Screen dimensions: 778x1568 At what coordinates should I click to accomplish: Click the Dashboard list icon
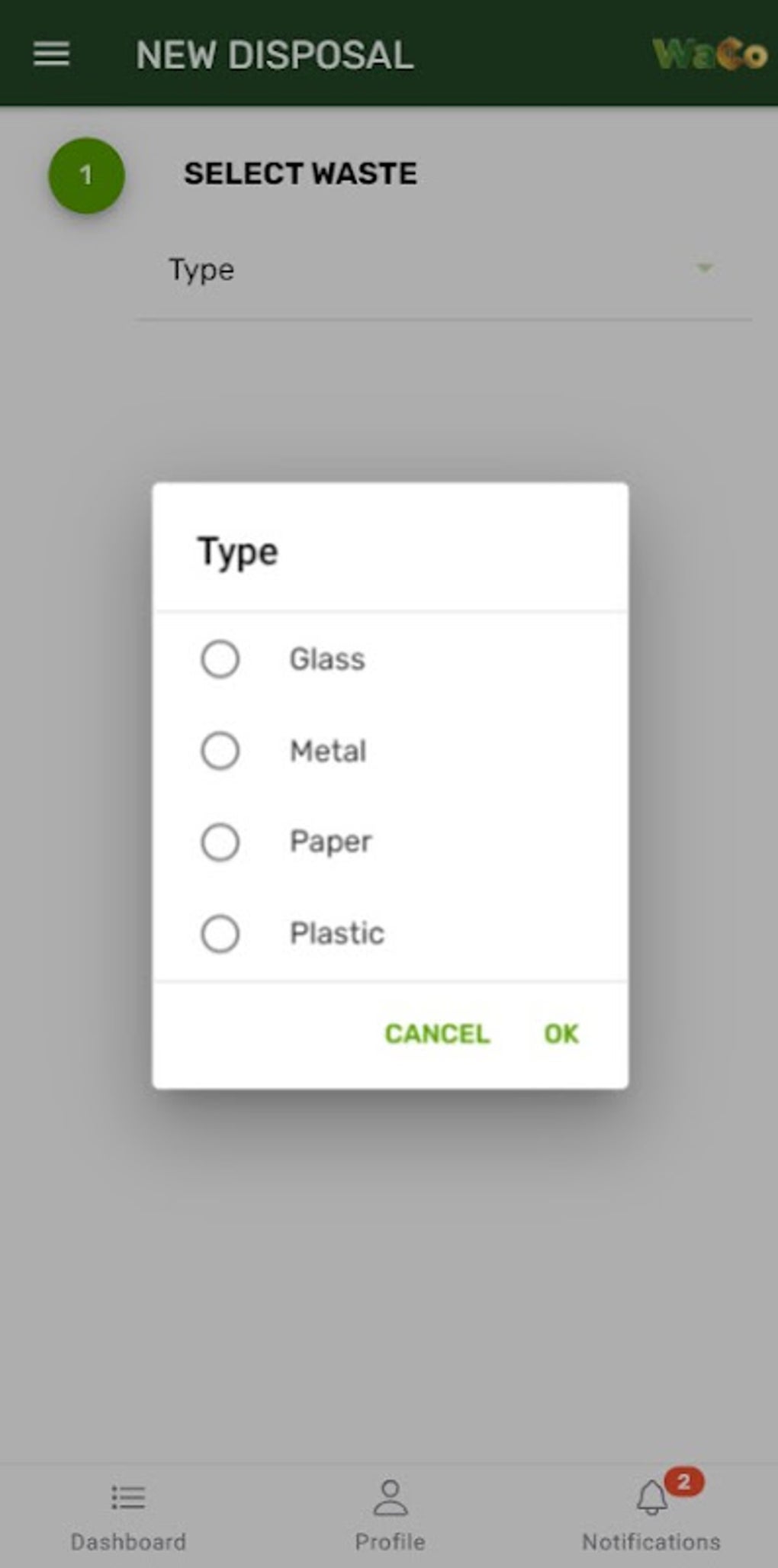pyautogui.click(x=128, y=1497)
